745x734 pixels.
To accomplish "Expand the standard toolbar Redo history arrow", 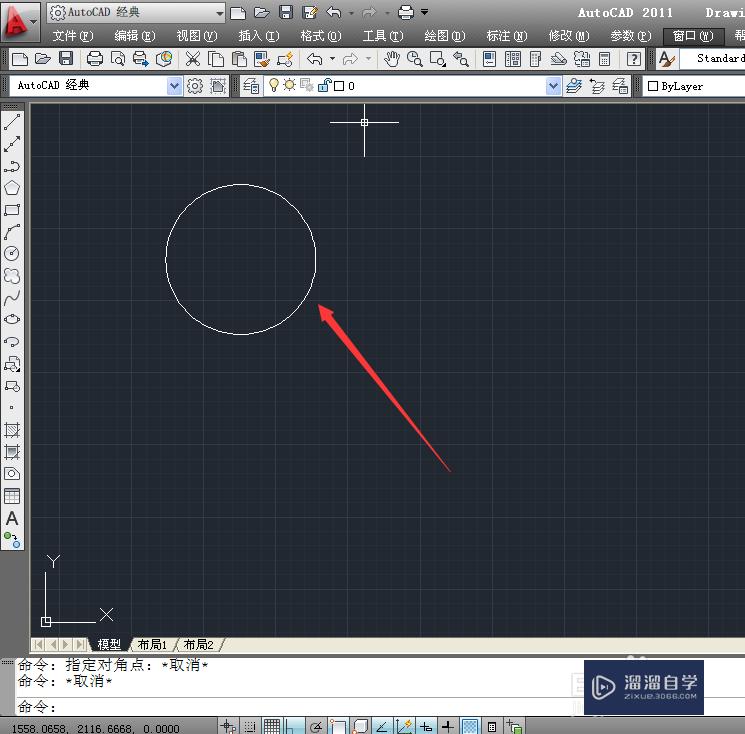I will pos(368,59).
